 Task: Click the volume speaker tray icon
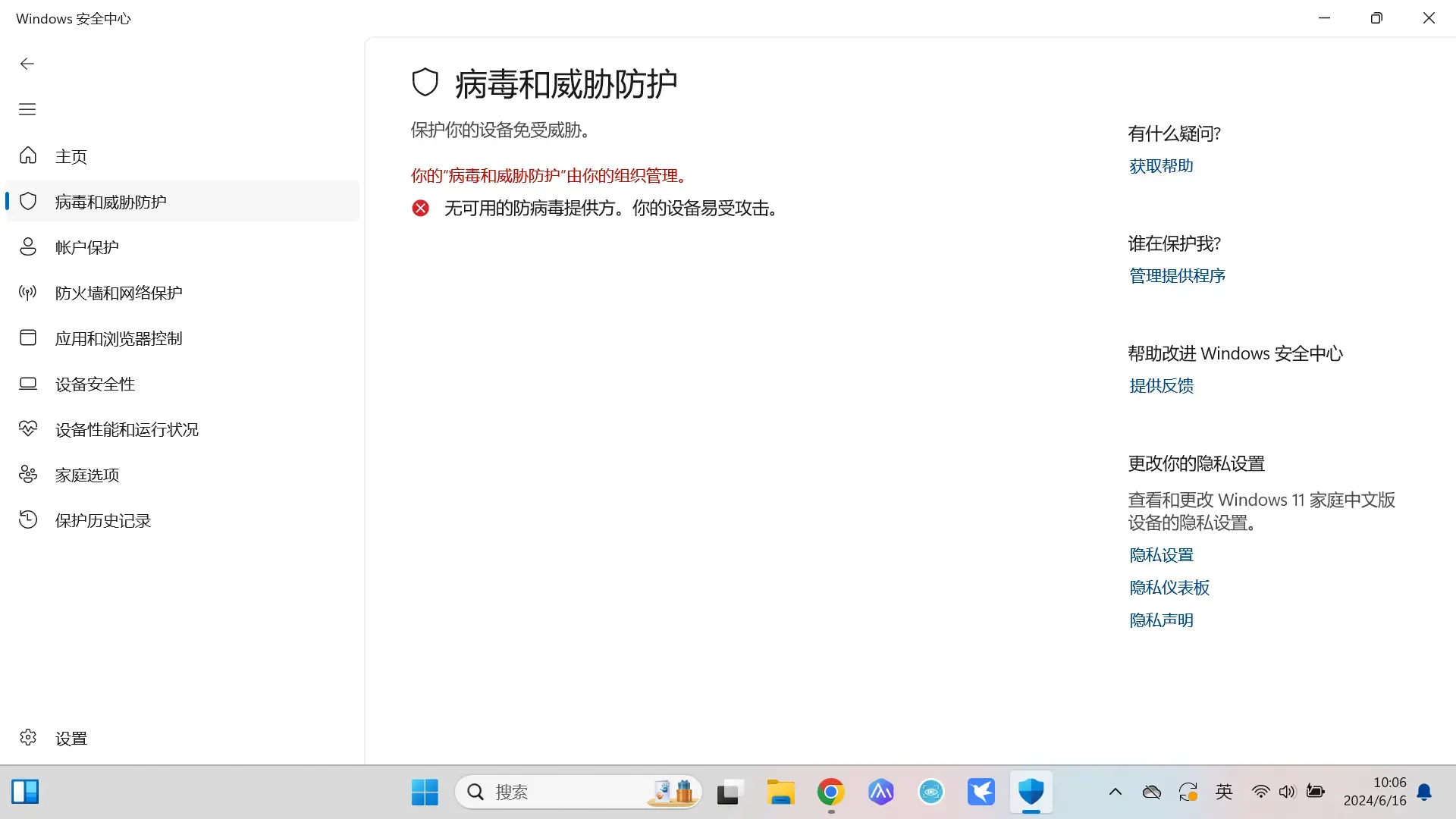point(1287,792)
